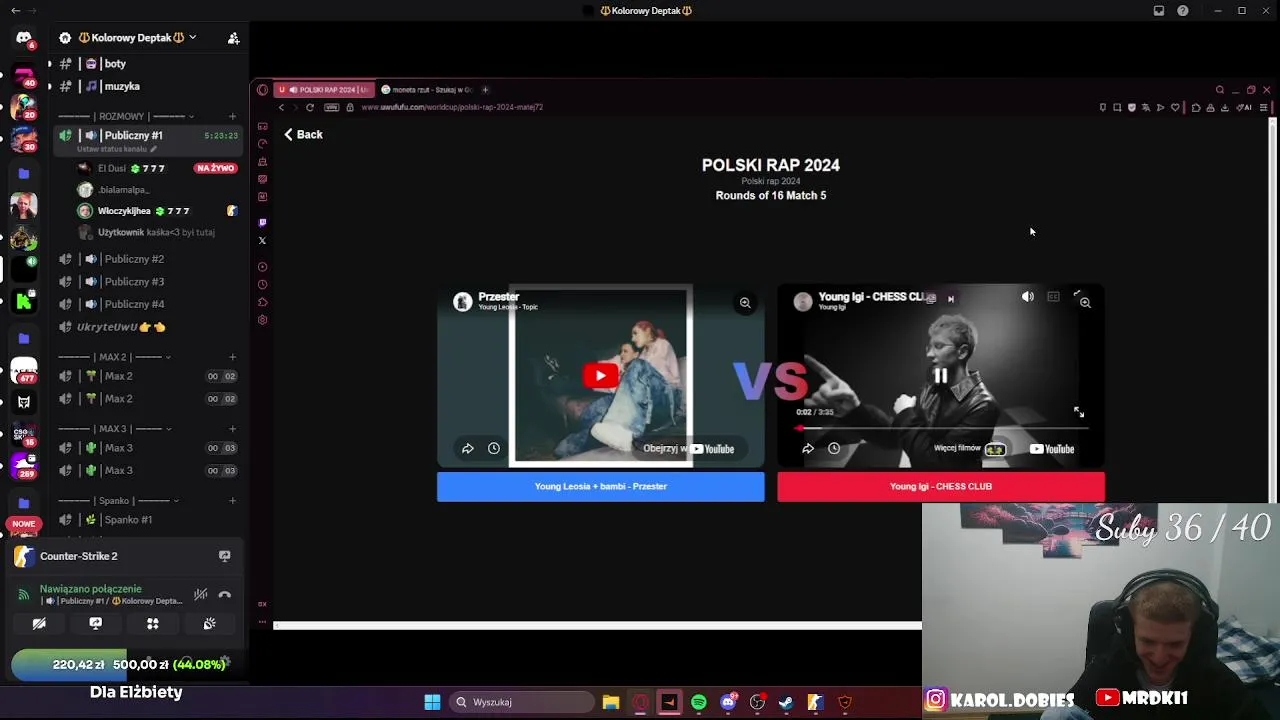Screen dimensions: 1280x720
Task: Add Przester video to Watch Later
Action: [x=494, y=449]
